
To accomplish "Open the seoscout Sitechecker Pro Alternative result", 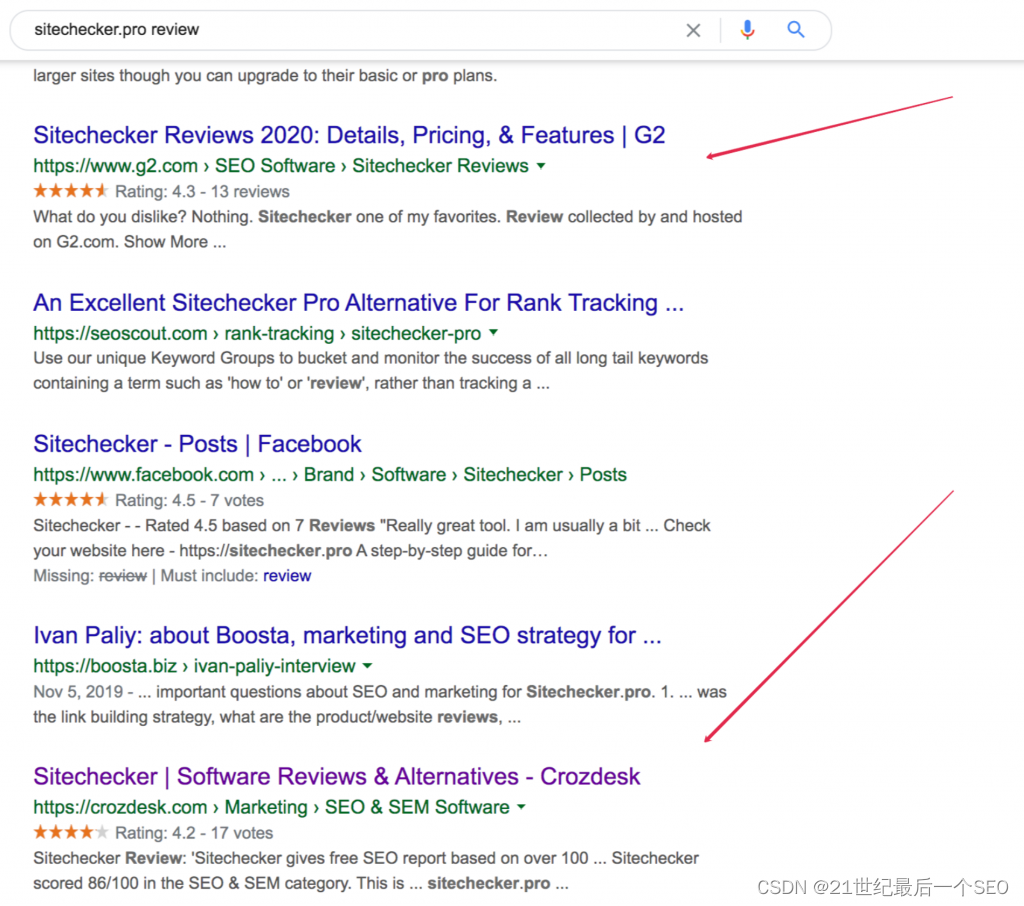I will click(x=359, y=302).
